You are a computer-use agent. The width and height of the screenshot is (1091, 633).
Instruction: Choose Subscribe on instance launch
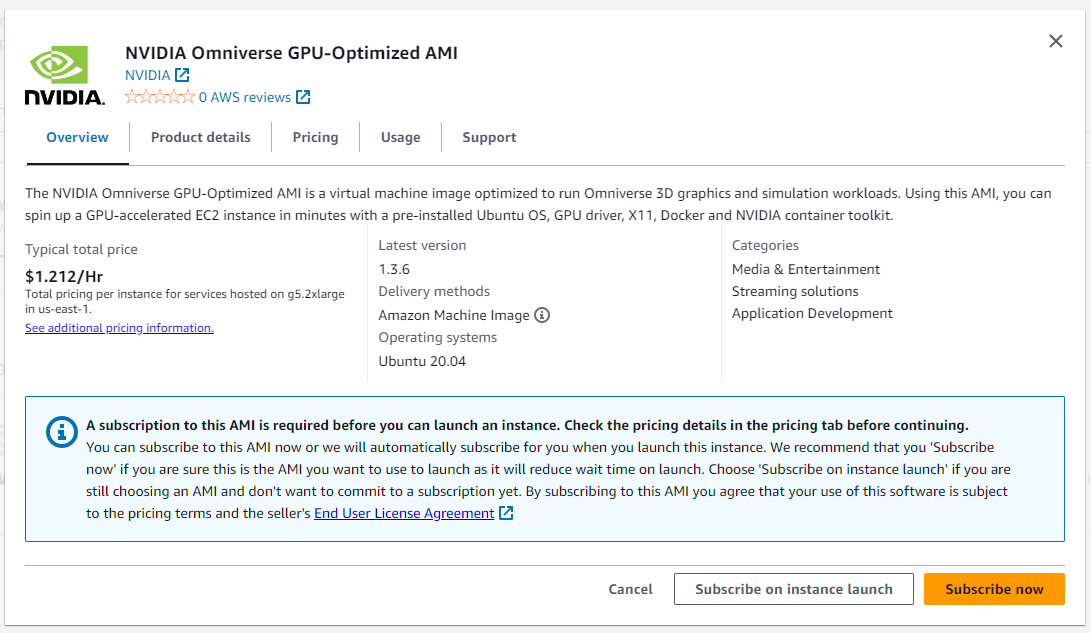coord(794,589)
